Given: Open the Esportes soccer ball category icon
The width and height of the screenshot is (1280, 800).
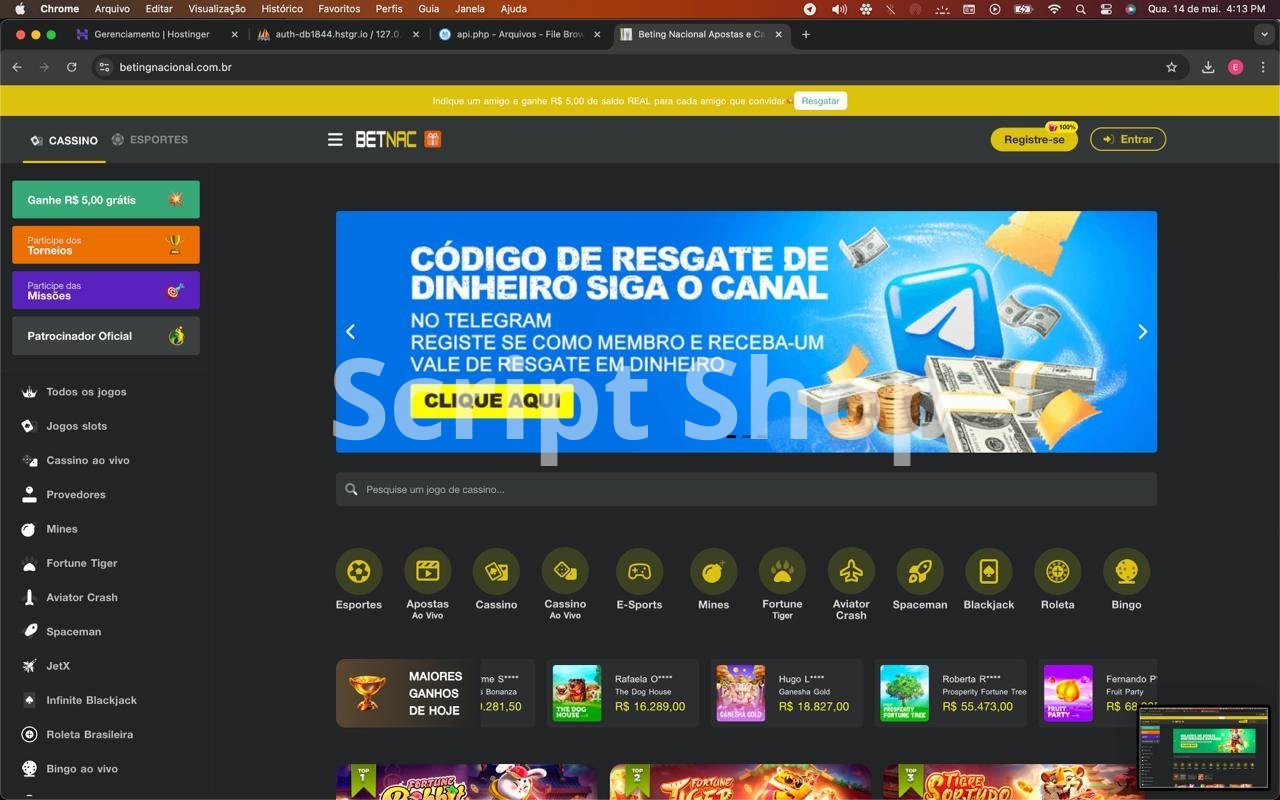Looking at the screenshot, I should (359, 572).
